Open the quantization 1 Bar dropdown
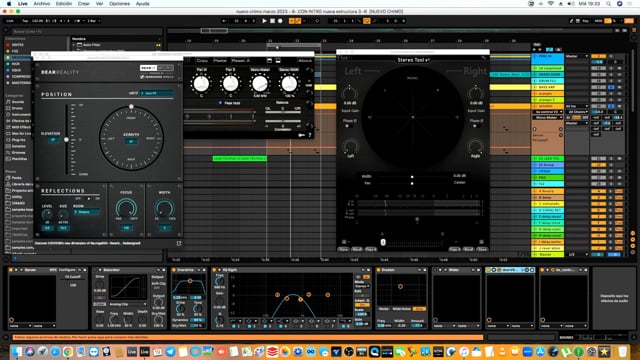Screen dimensions: 640x360 pos(94,21)
